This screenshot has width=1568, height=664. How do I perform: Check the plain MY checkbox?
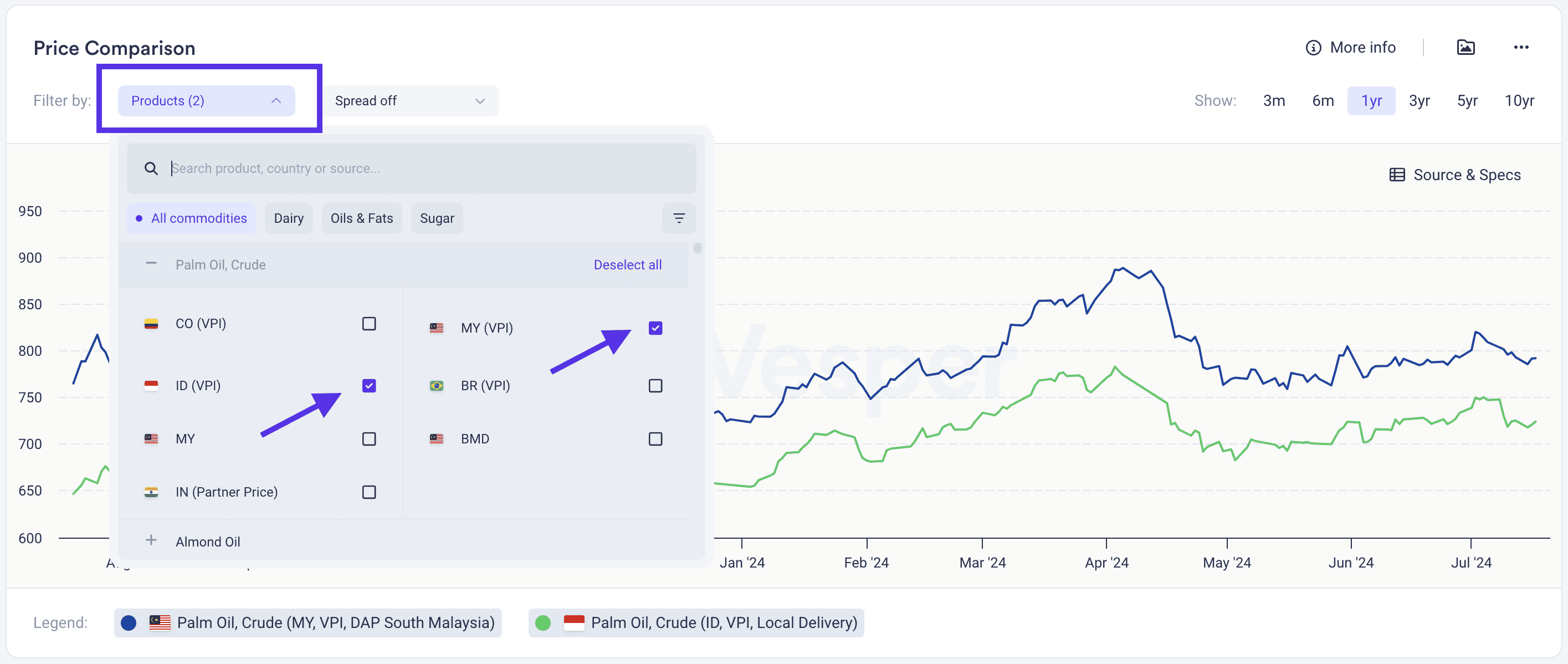pos(369,438)
